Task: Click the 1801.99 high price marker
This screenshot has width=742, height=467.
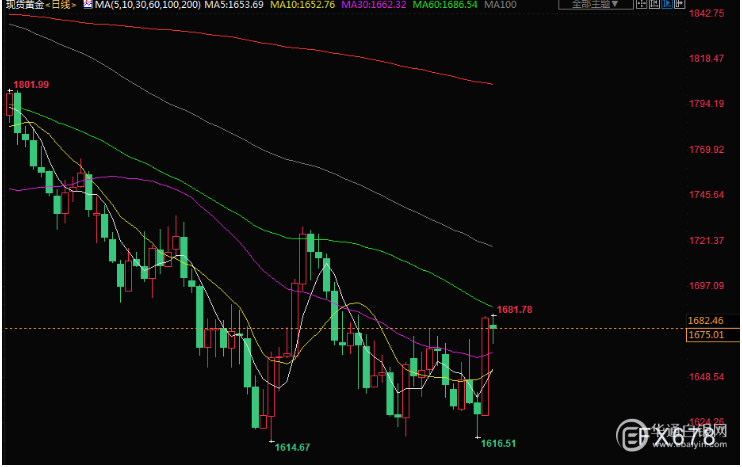Action: 31,85
